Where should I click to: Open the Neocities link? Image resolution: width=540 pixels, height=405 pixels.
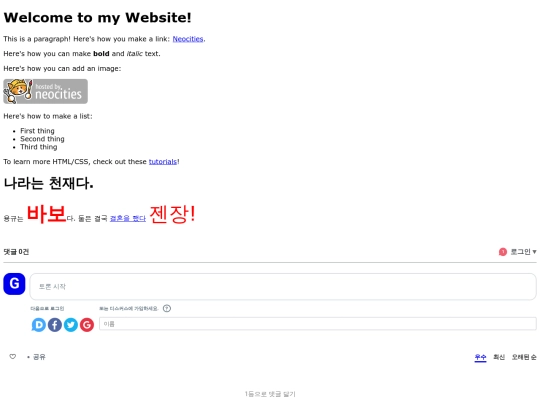tap(188, 39)
